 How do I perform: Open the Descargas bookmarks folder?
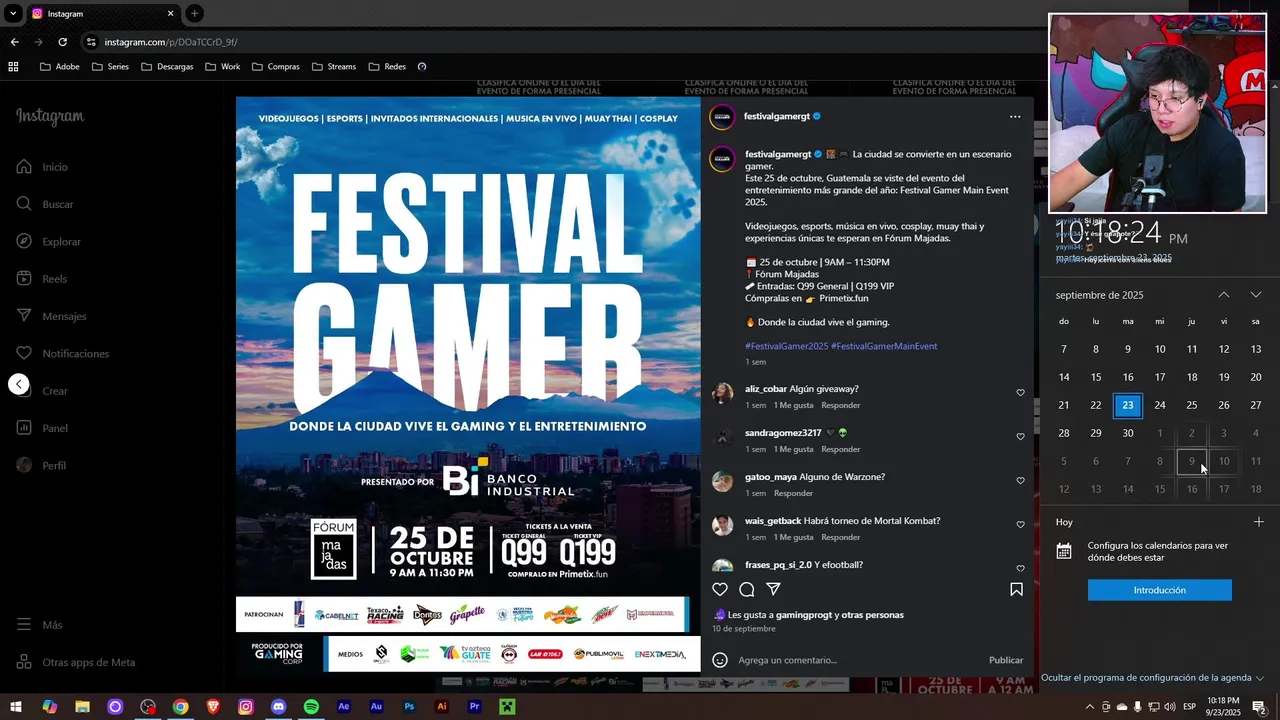[167, 67]
